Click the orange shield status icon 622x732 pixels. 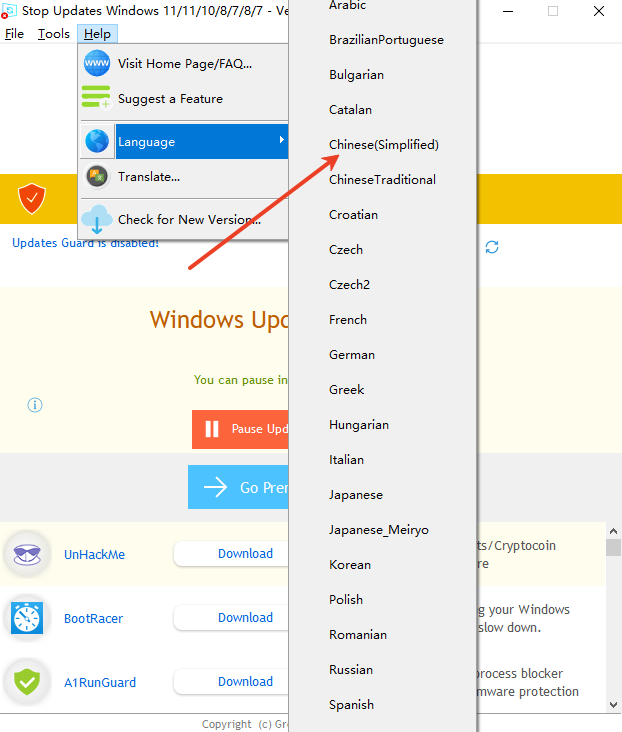click(32, 200)
